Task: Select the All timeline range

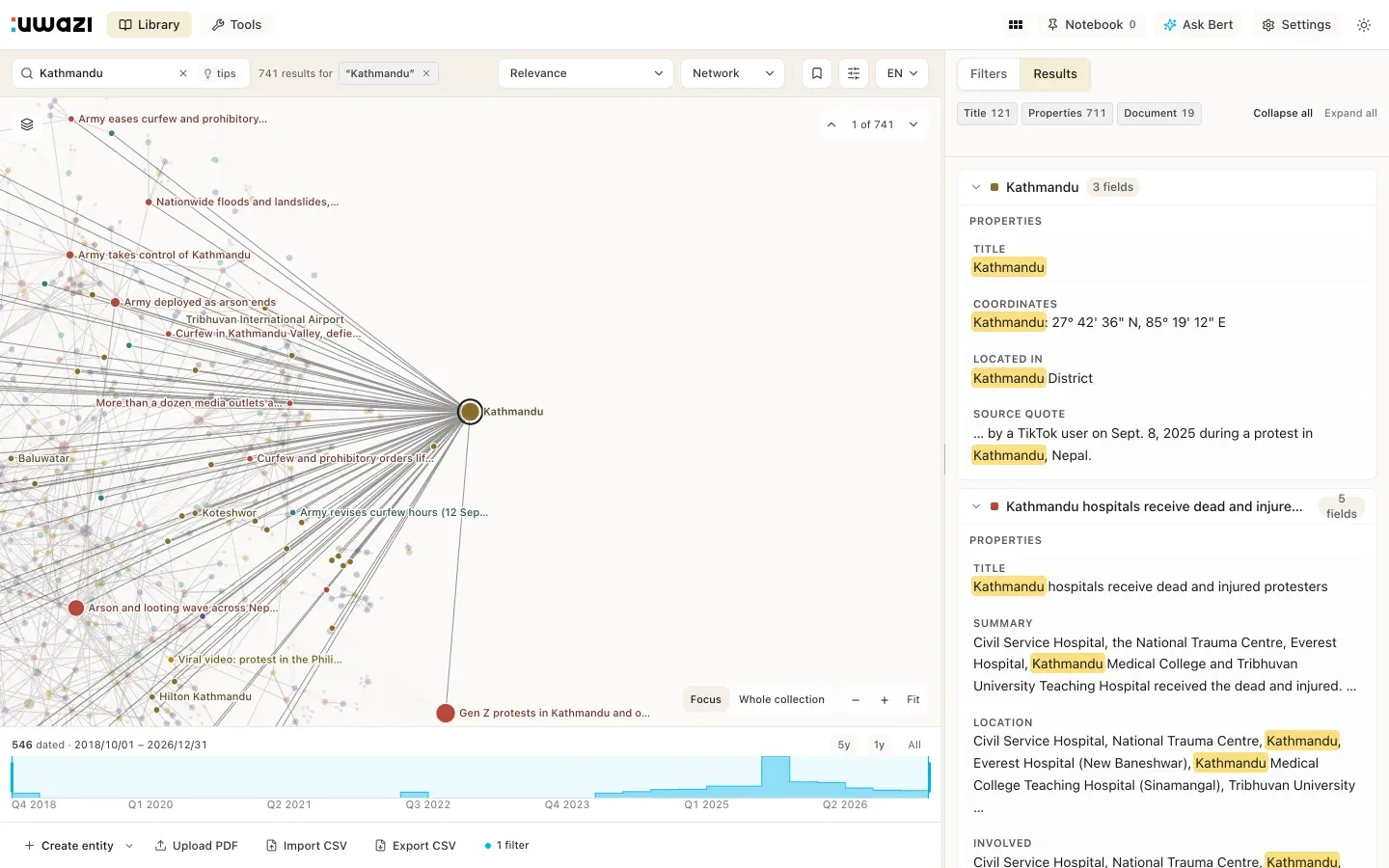Action: point(914,745)
